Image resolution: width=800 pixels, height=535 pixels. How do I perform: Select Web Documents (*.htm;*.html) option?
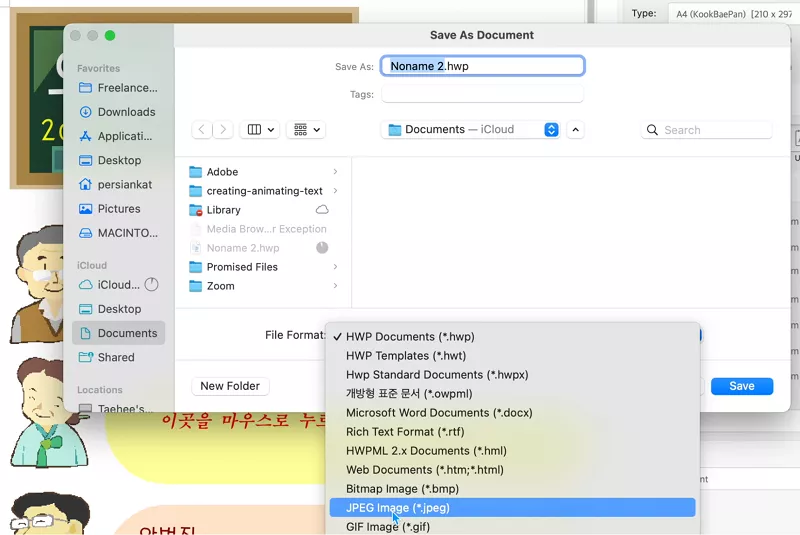click(x=512, y=470)
